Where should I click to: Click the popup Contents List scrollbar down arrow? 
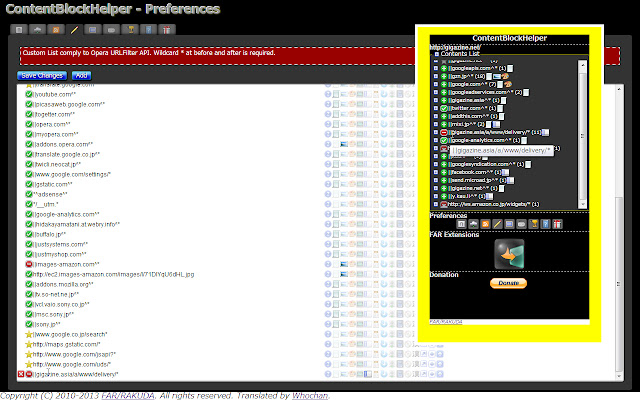point(582,204)
